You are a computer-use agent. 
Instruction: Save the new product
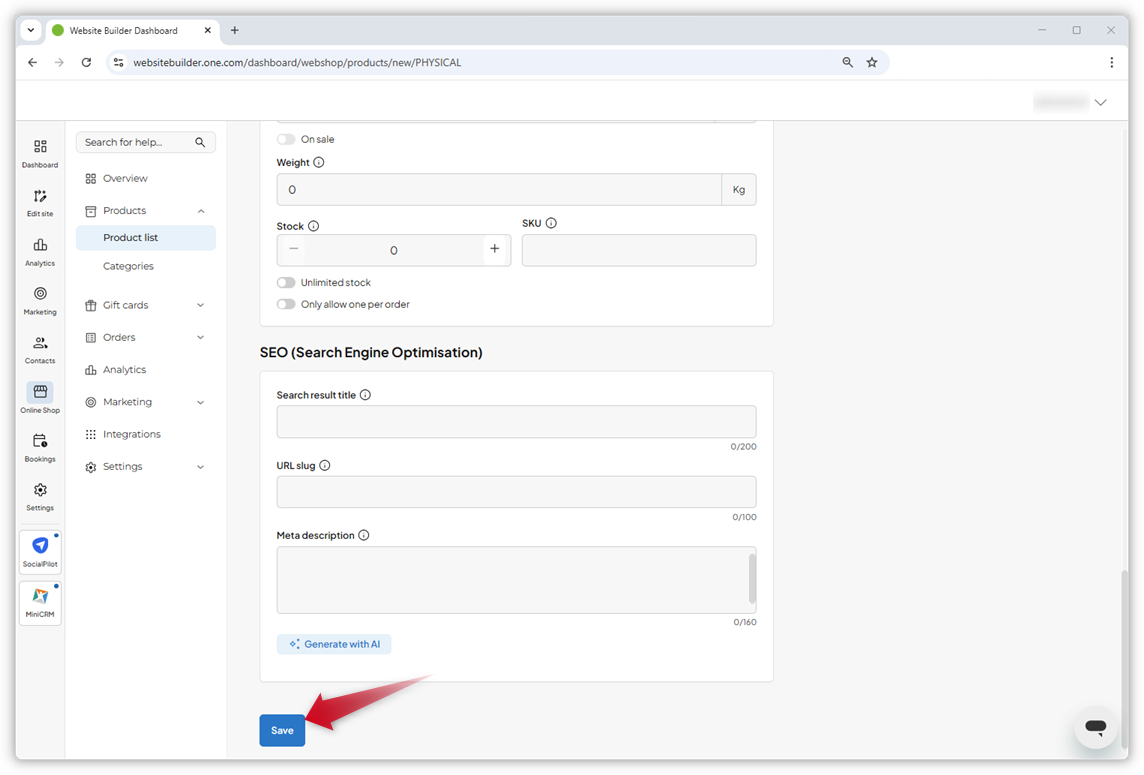point(281,731)
